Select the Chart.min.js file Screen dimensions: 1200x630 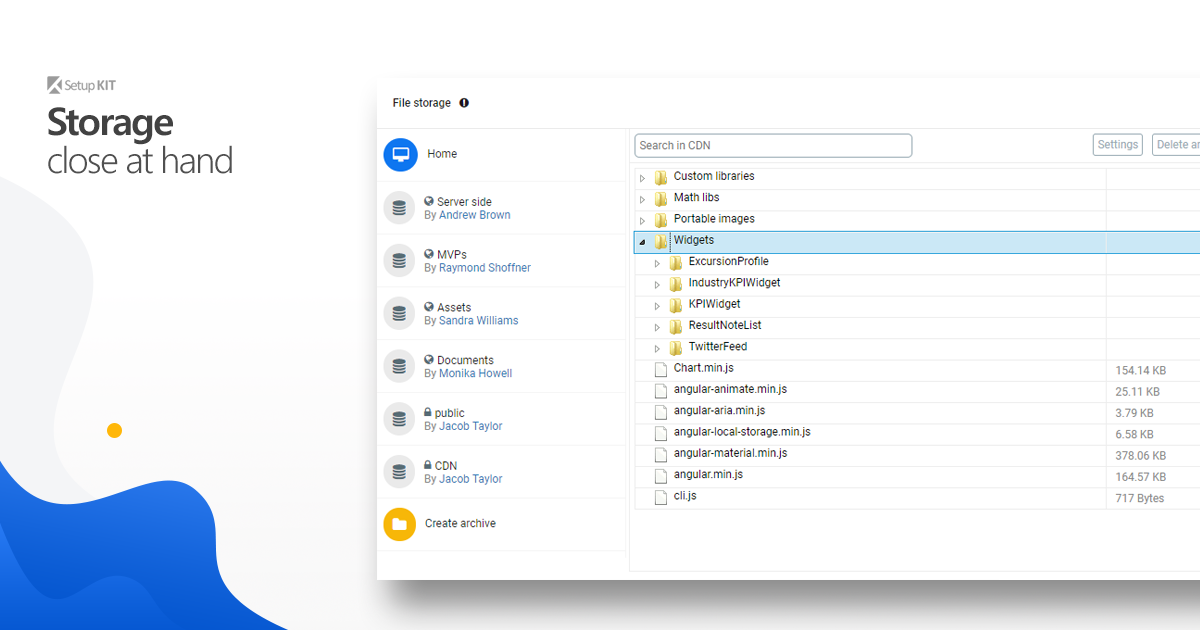point(703,369)
